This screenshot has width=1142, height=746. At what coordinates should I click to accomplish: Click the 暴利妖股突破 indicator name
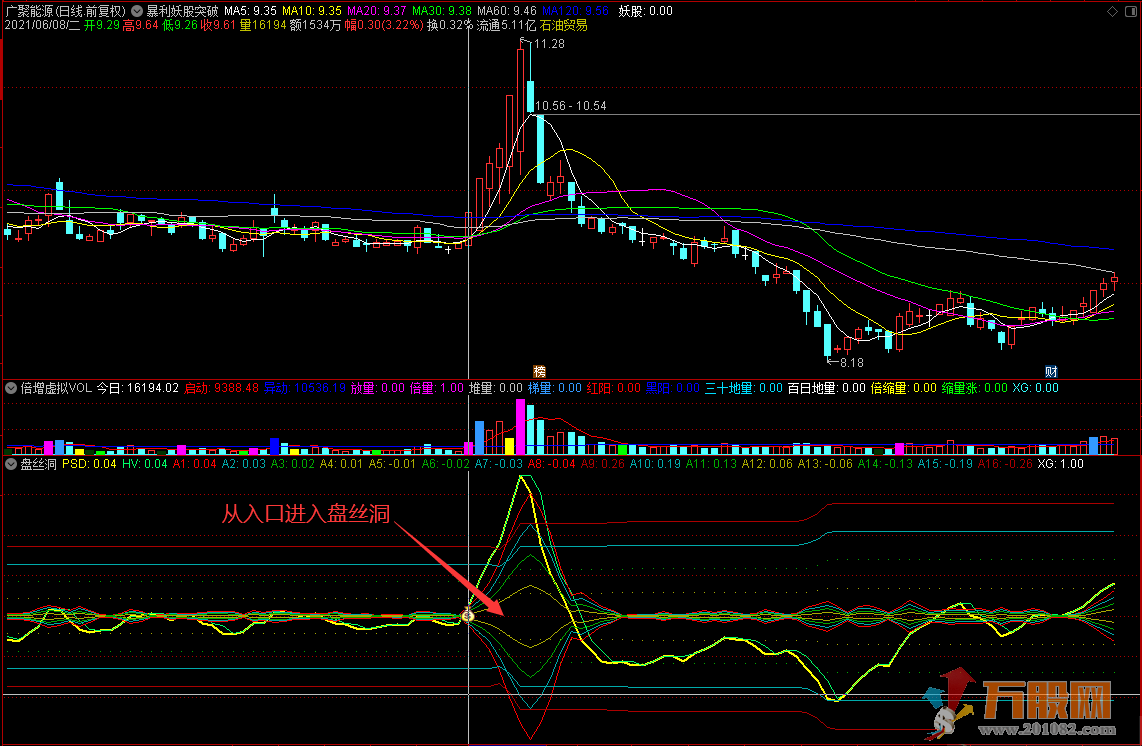click(x=182, y=11)
